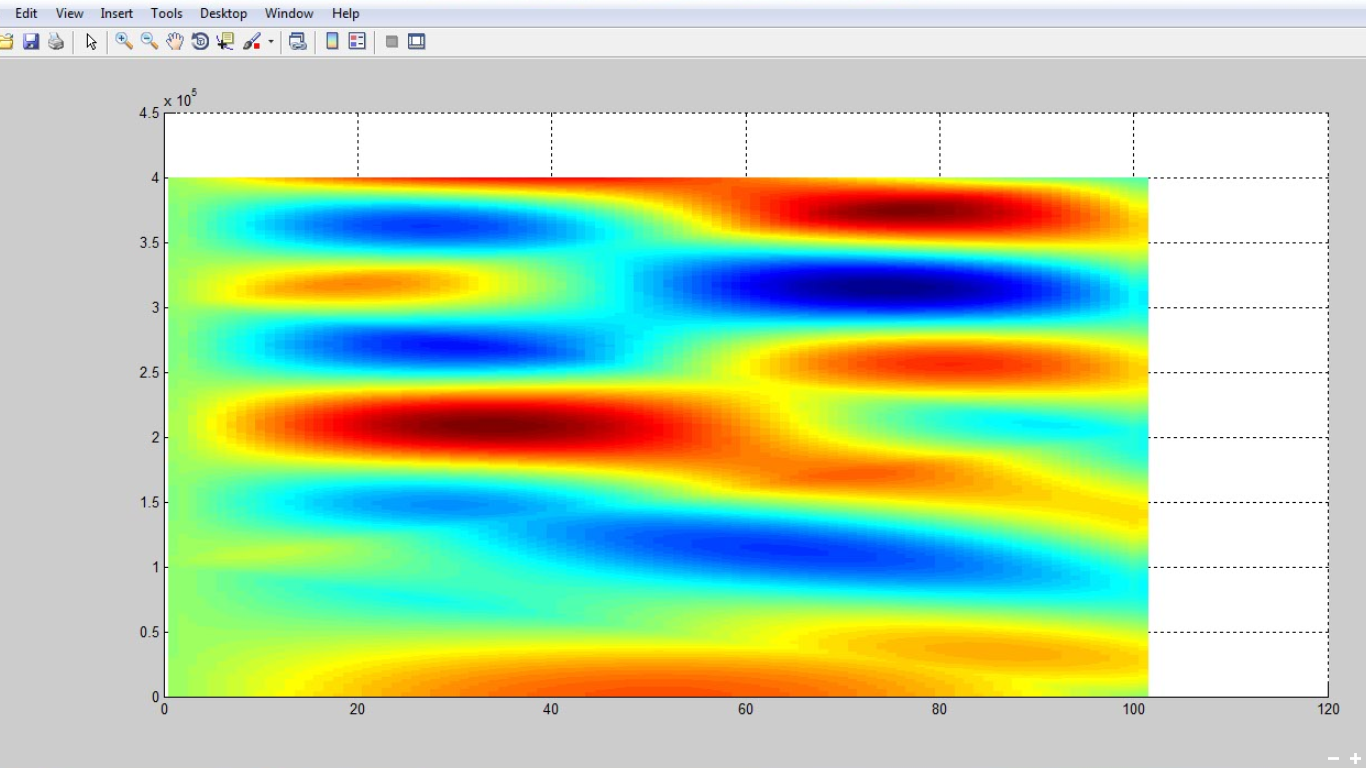Turn on the Data Cursor tool
The height and width of the screenshot is (768, 1366).
[x=225, y=42]
